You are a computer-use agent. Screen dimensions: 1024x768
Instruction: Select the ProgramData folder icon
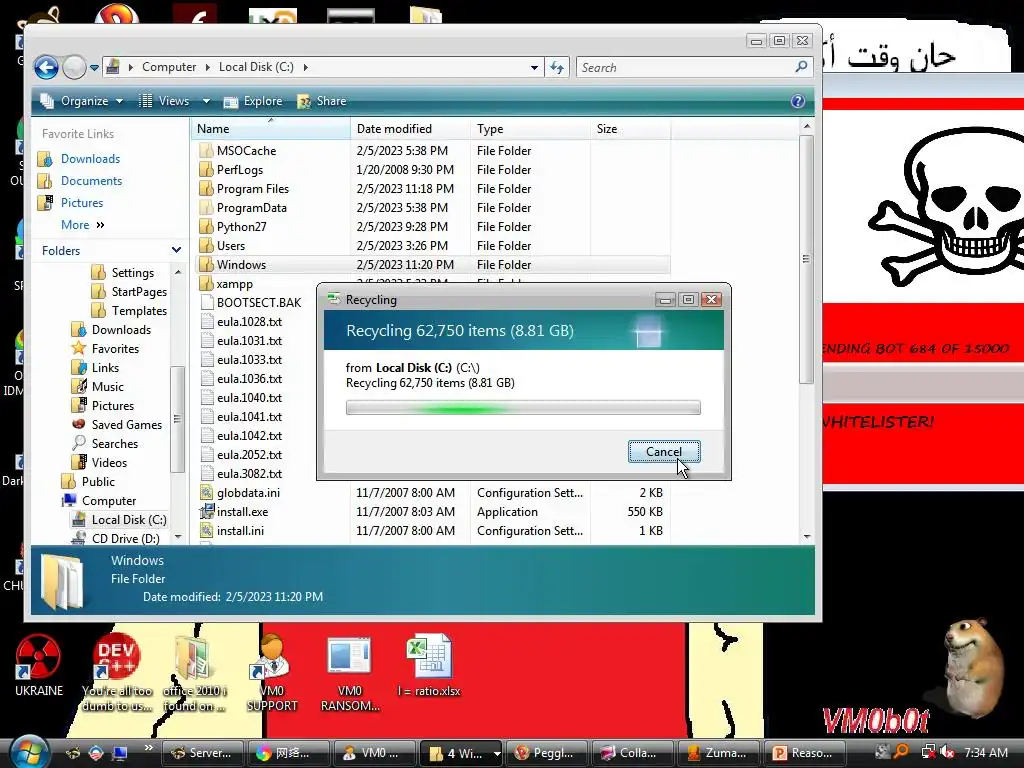(206, 207)
